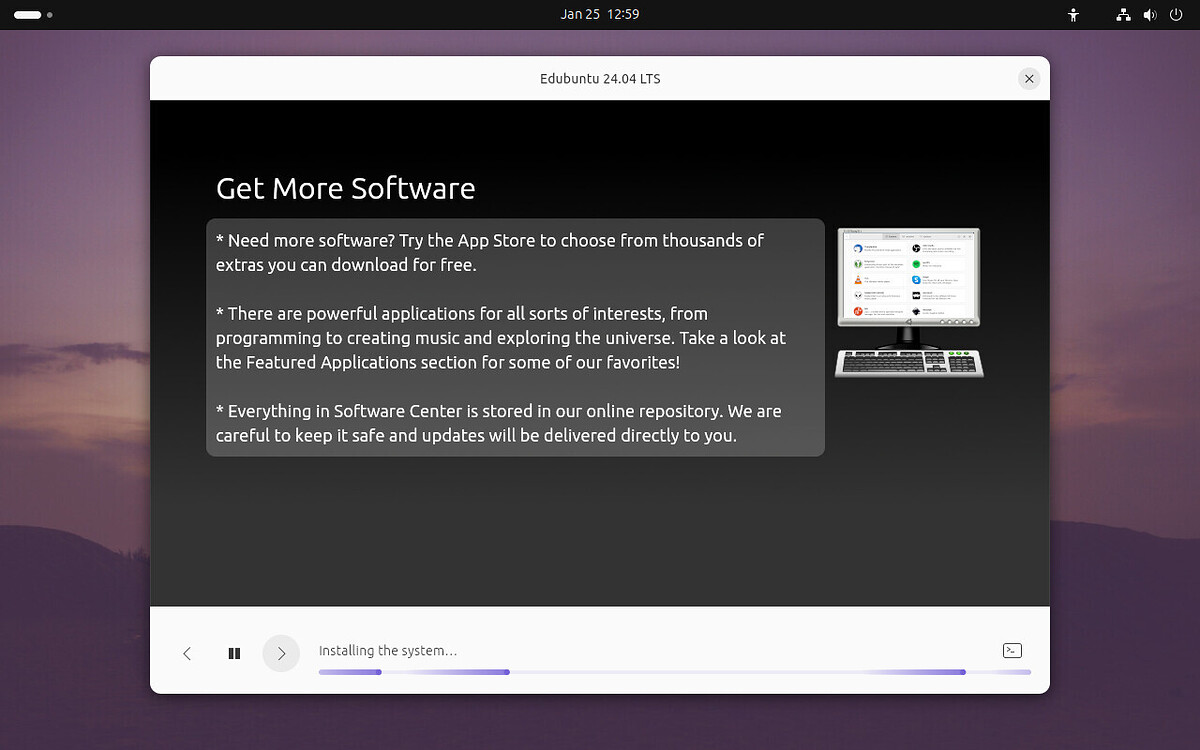Click the installation progress bar
The image size is (1200, 750).
674,671
